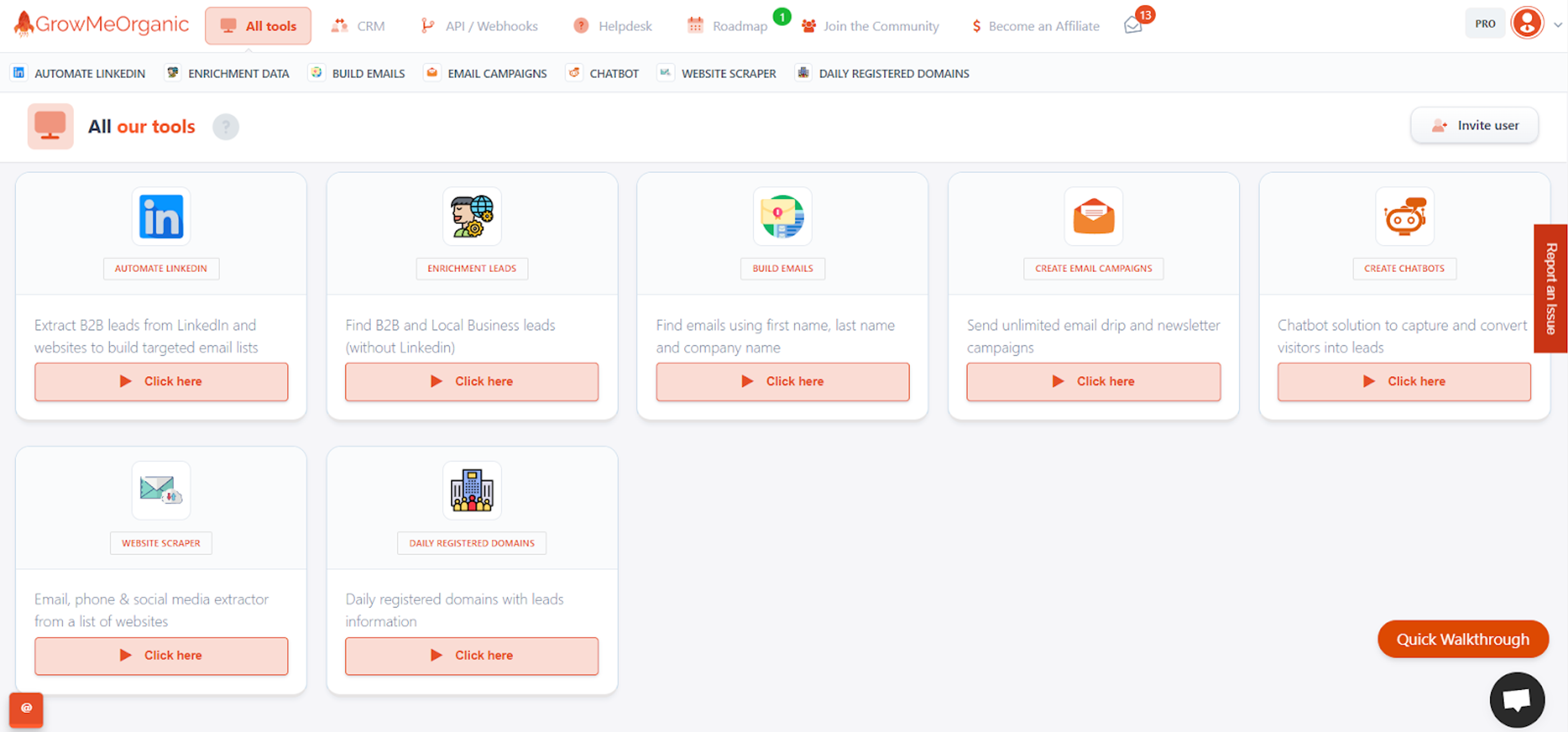Click the Build Emails envelope map icon

[782, 217]
